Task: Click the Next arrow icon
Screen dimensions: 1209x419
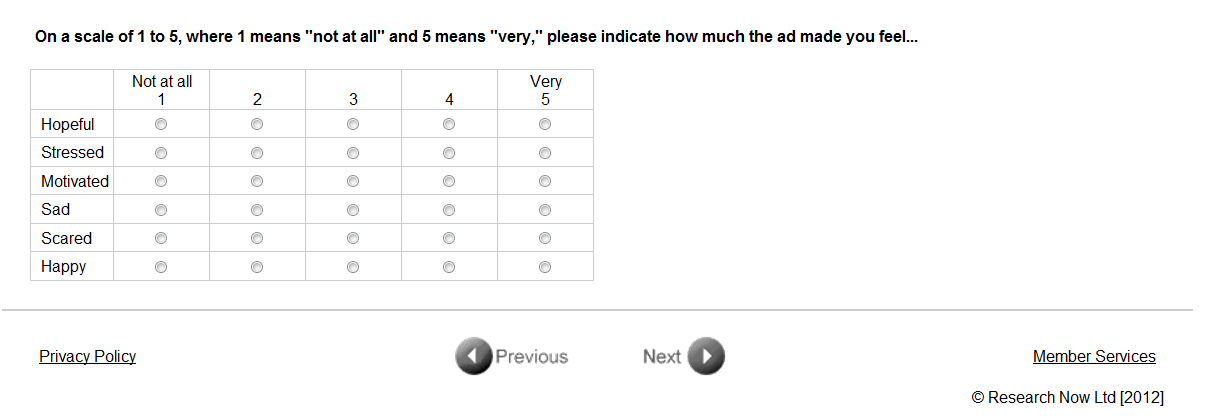Action: point(706,357)
